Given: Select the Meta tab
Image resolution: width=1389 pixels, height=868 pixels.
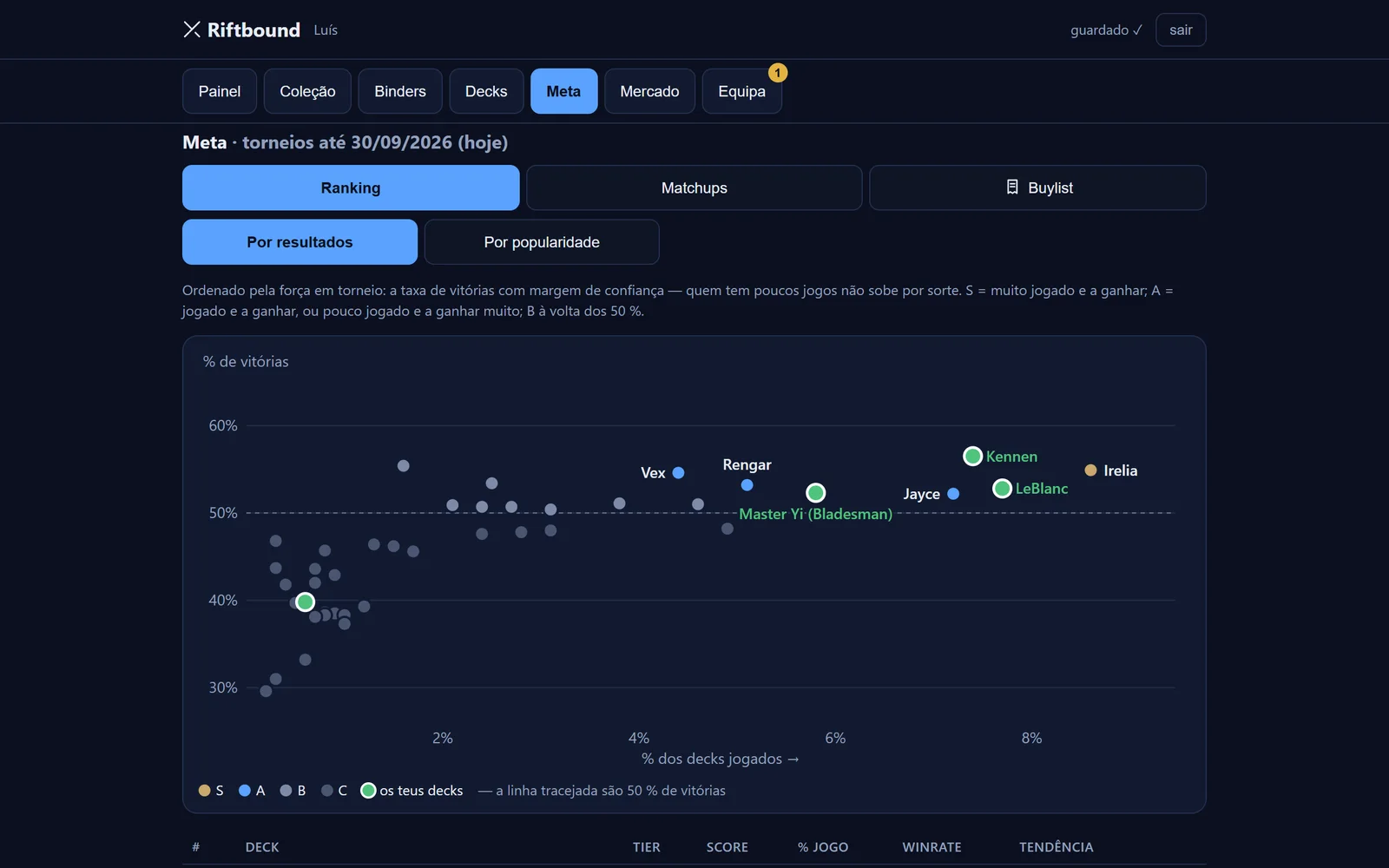Looking at the screenshot, I should coord(563,91).
